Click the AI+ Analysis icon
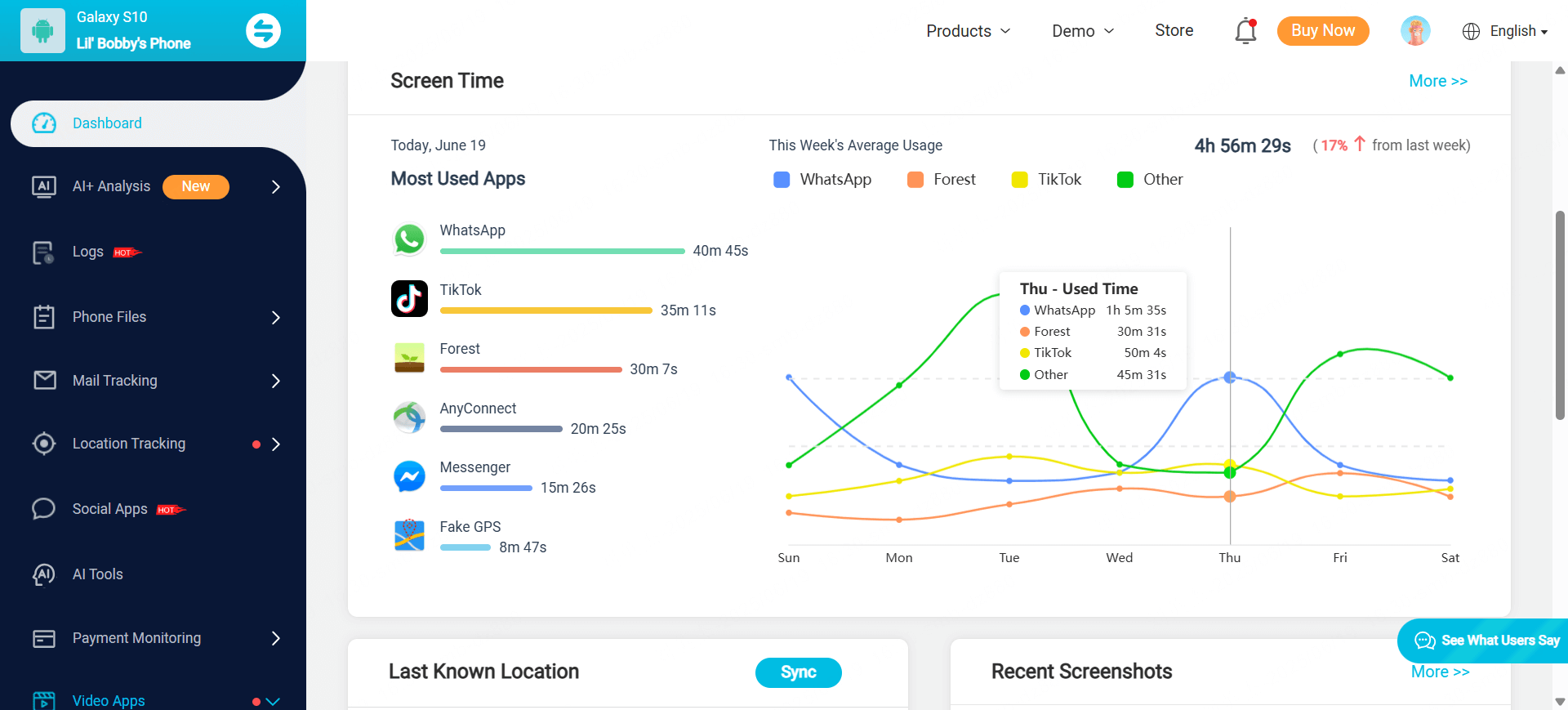The width and height of the screenshot is (1568, 710). click(x=44, y=186)
